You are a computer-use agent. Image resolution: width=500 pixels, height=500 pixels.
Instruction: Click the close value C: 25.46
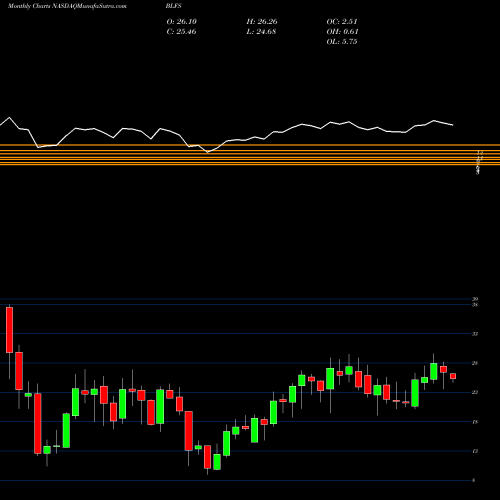tap(181, 31)
